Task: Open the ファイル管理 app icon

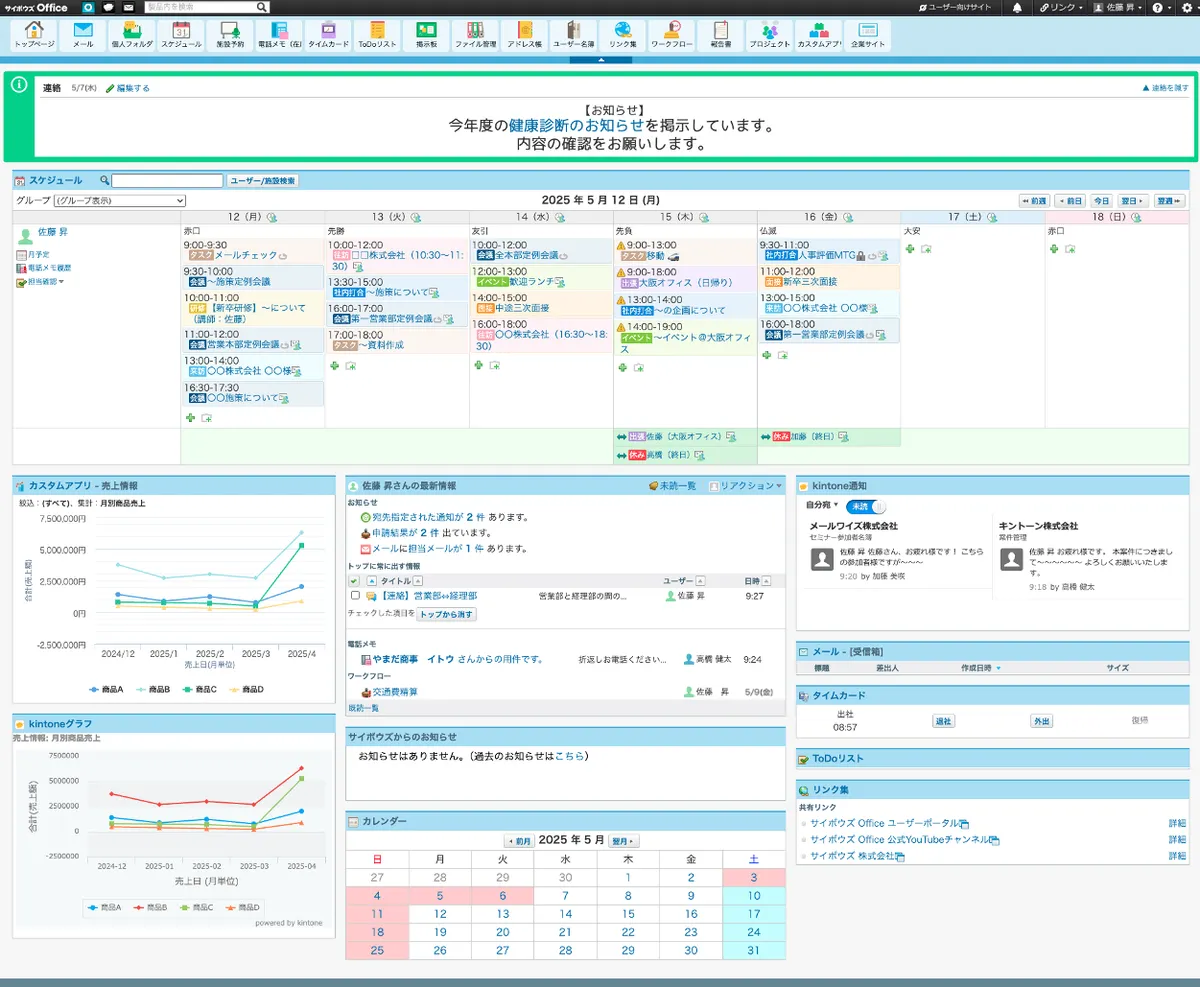Action: [x=475, y=35]
